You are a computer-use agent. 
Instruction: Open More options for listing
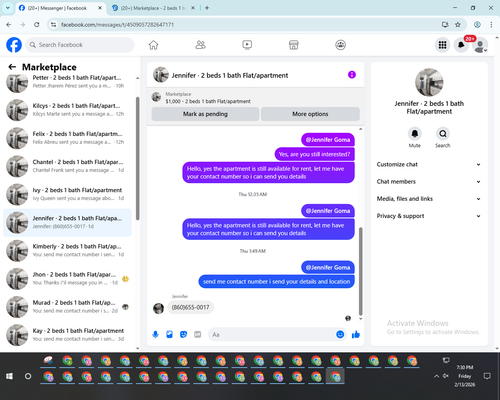tap(310, 114)
